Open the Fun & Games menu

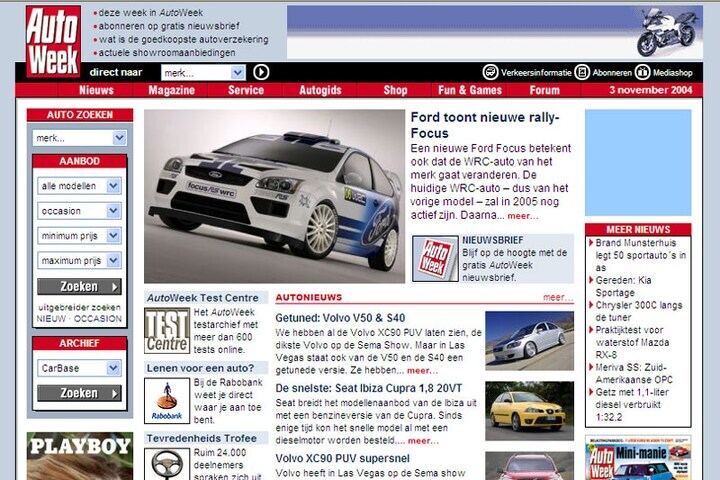click(470, 90)
